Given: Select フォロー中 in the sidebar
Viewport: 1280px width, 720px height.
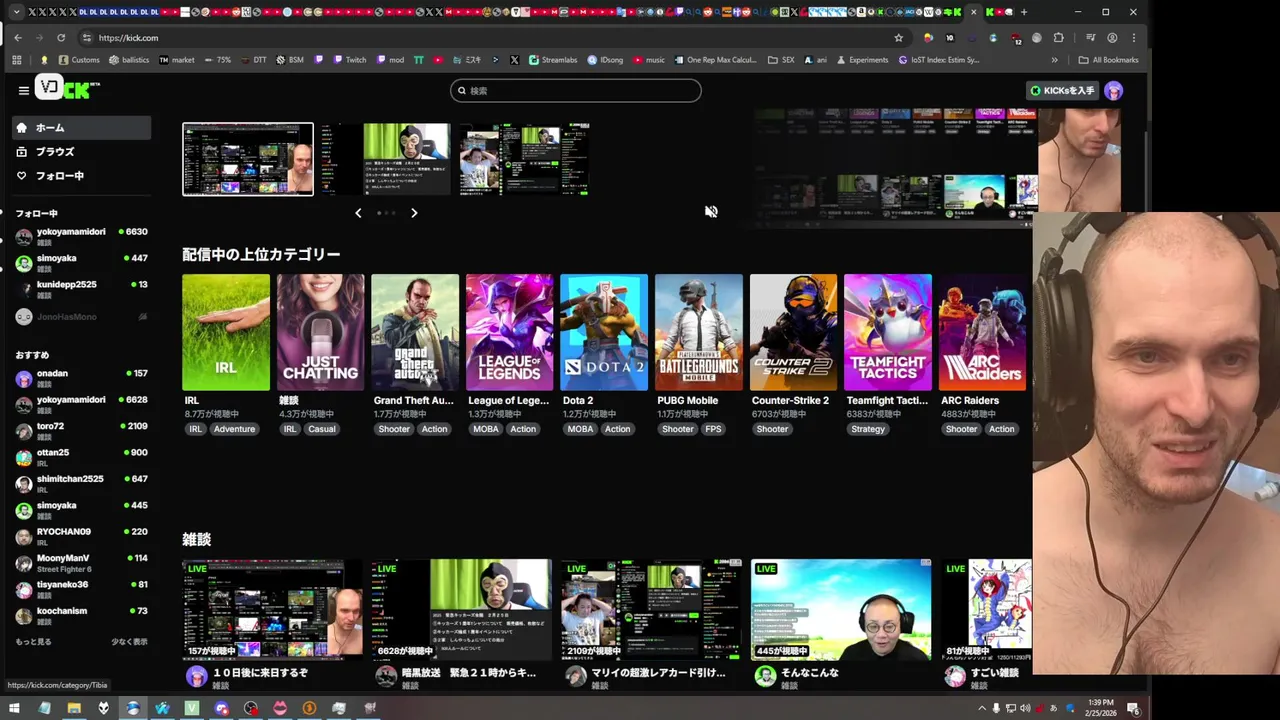Looking at the screenshot, I should pos(81,176).
